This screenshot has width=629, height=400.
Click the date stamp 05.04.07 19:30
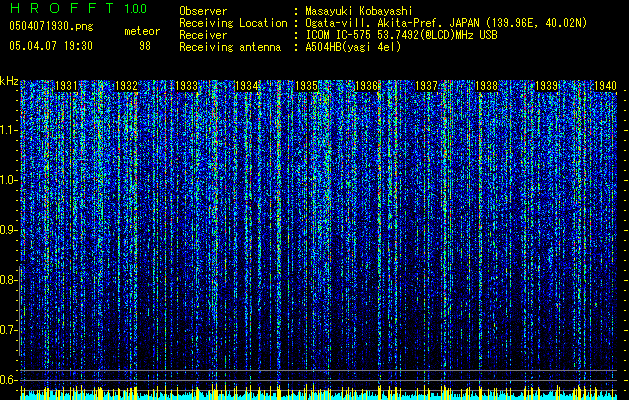[51, 46]
